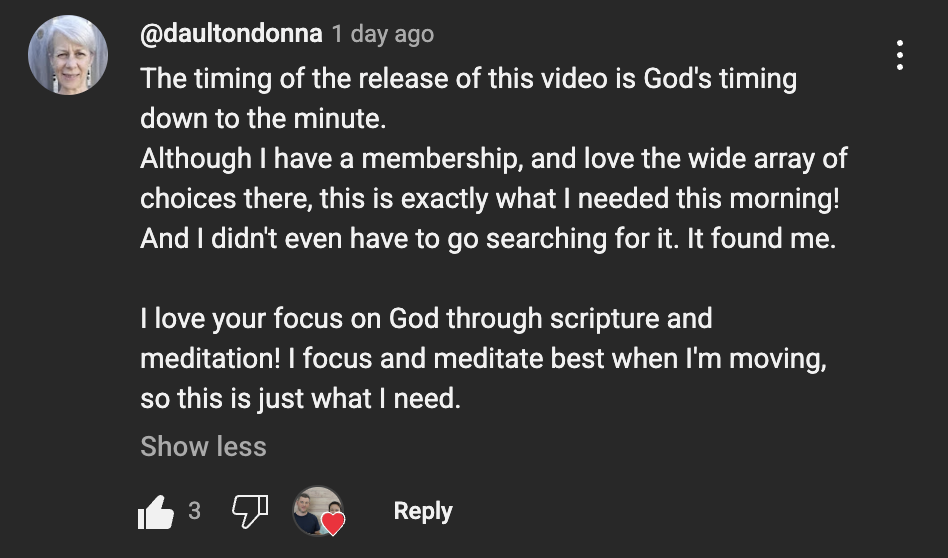Screen dimensions: 948x558
Task: Click the like count number 3
Action: [195, 511]
